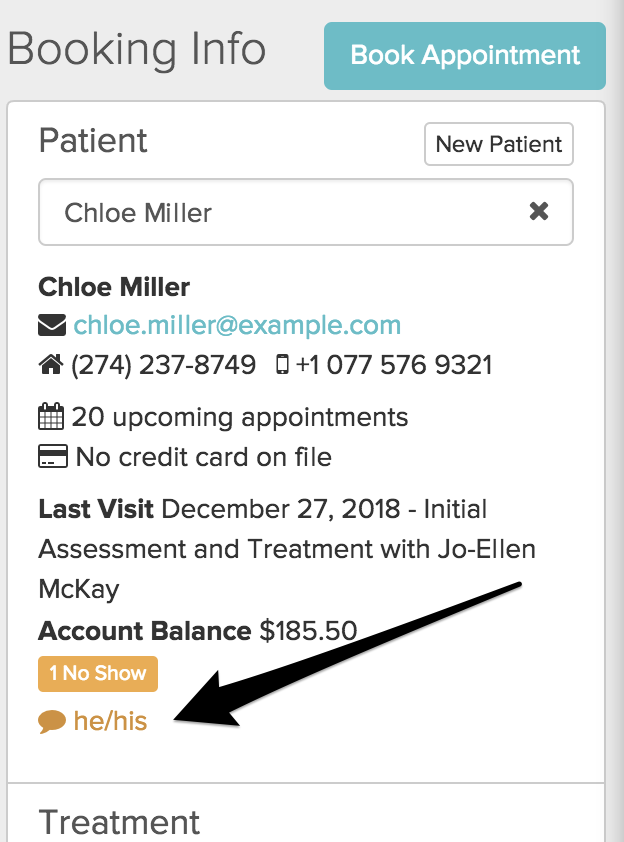Click the 1 No Show badge
The image size is (624, 842).
tap(98, 673)
